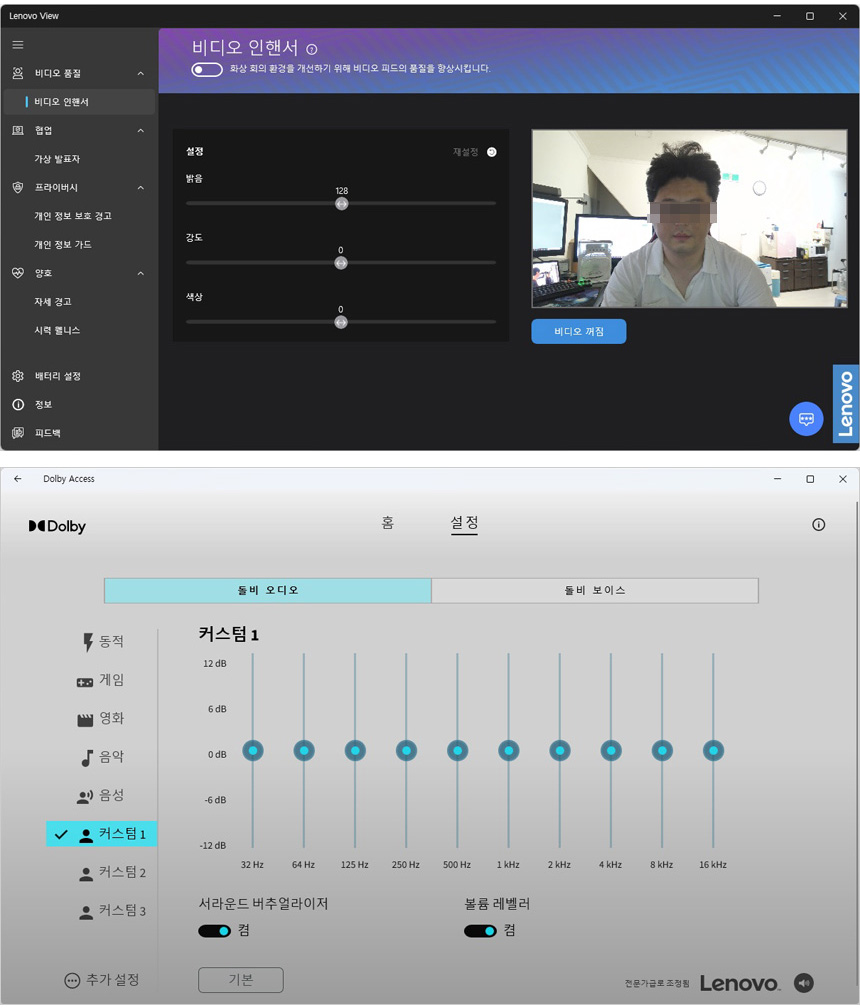Click the 16 kHz equalizer knob
Screen dimensions: 860x1008
[713, 750]
